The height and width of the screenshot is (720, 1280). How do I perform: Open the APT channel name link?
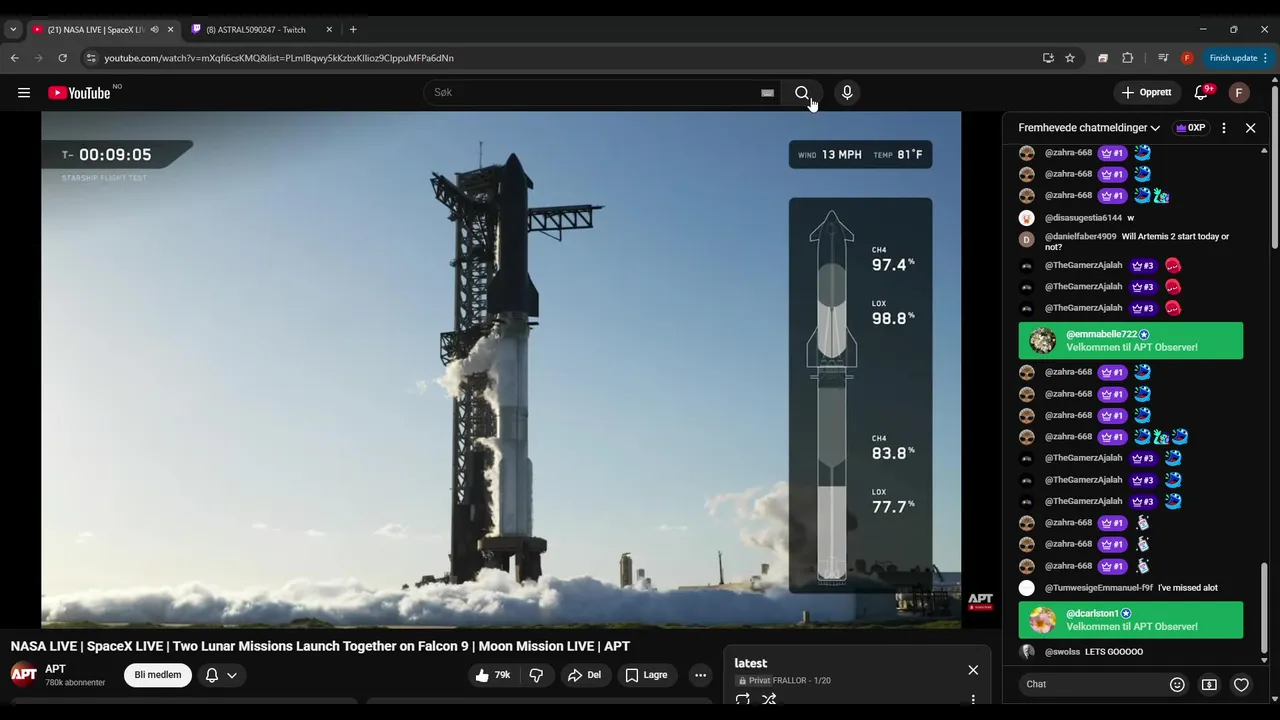tap(55, 669)
